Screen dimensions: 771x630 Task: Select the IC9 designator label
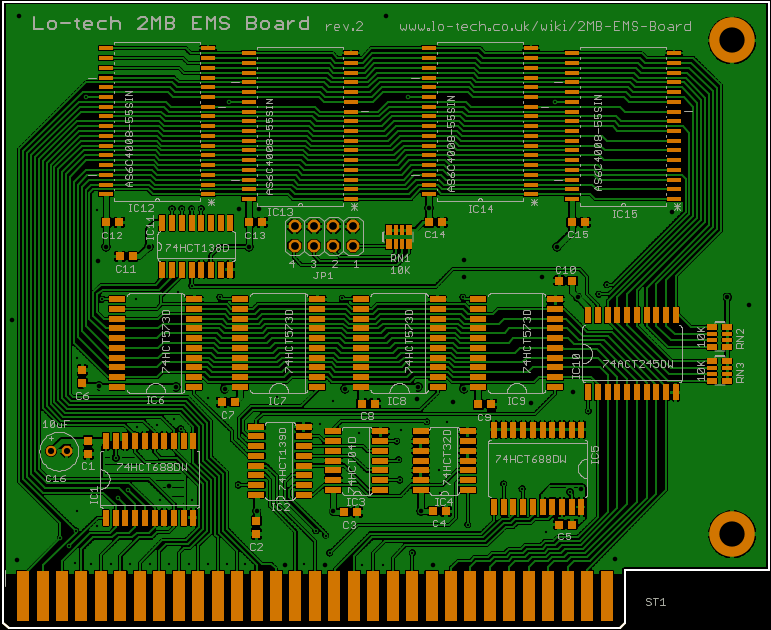(516, 401)
